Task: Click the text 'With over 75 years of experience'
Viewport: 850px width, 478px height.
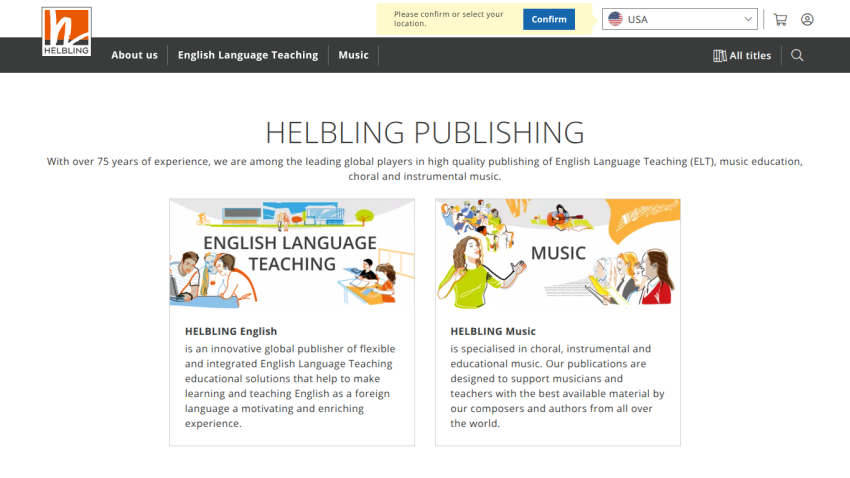Action: coord(128,162)
